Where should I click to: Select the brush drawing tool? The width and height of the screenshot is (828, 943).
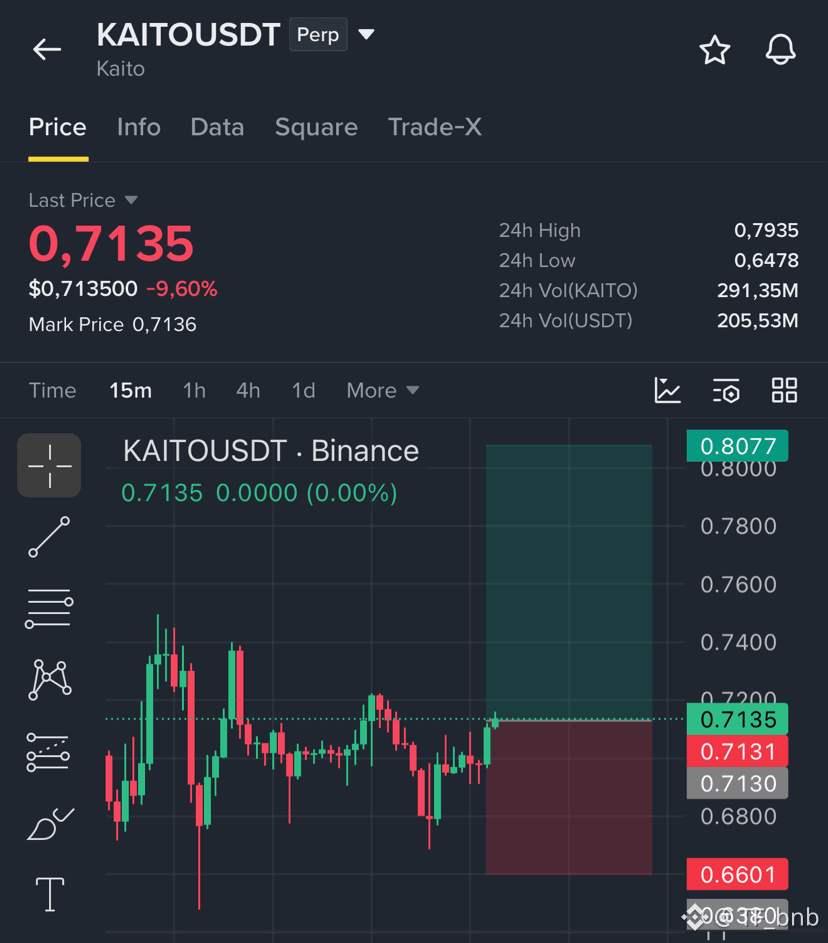pos(51,824)
